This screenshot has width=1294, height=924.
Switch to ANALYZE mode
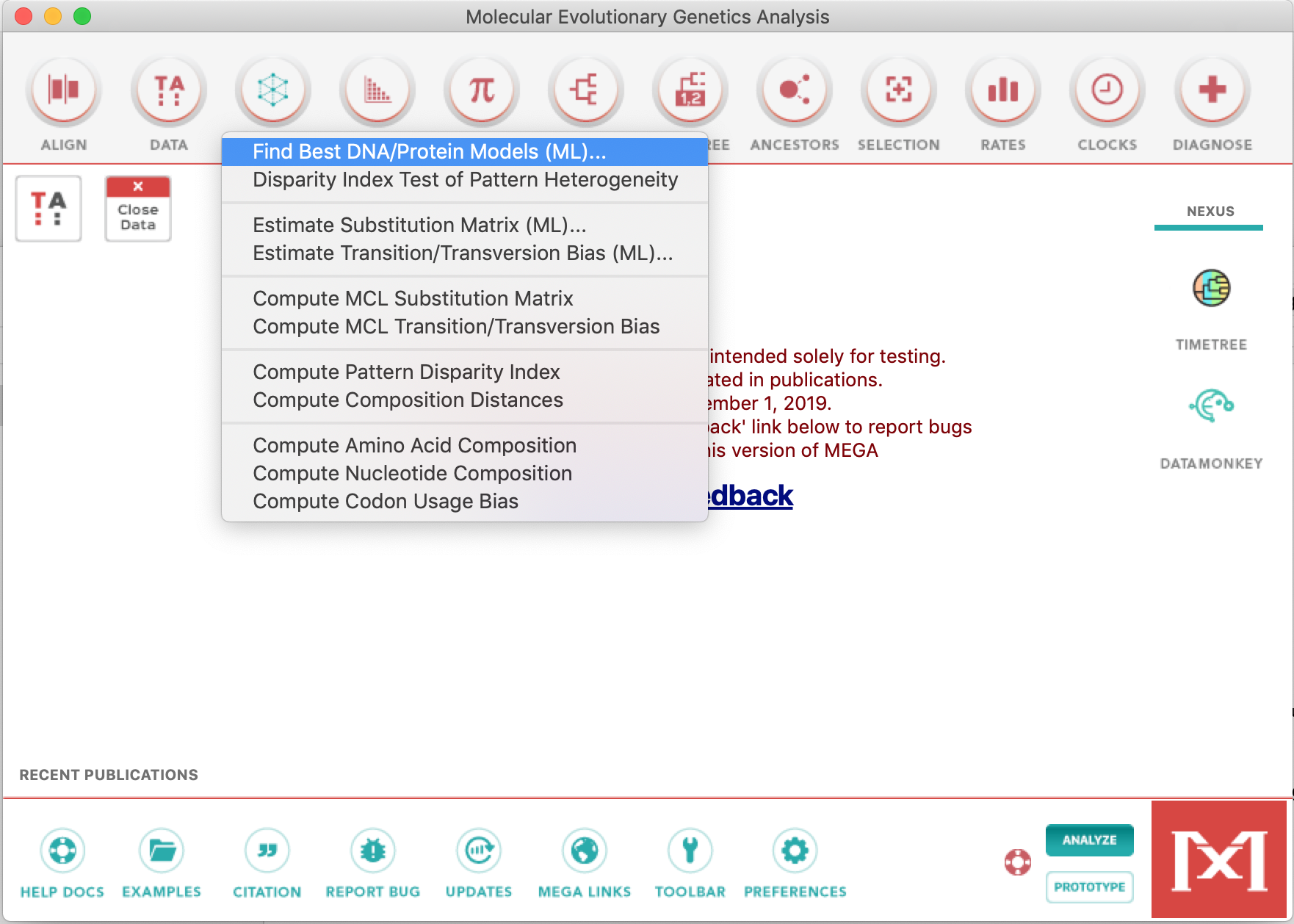[1090, 840]
